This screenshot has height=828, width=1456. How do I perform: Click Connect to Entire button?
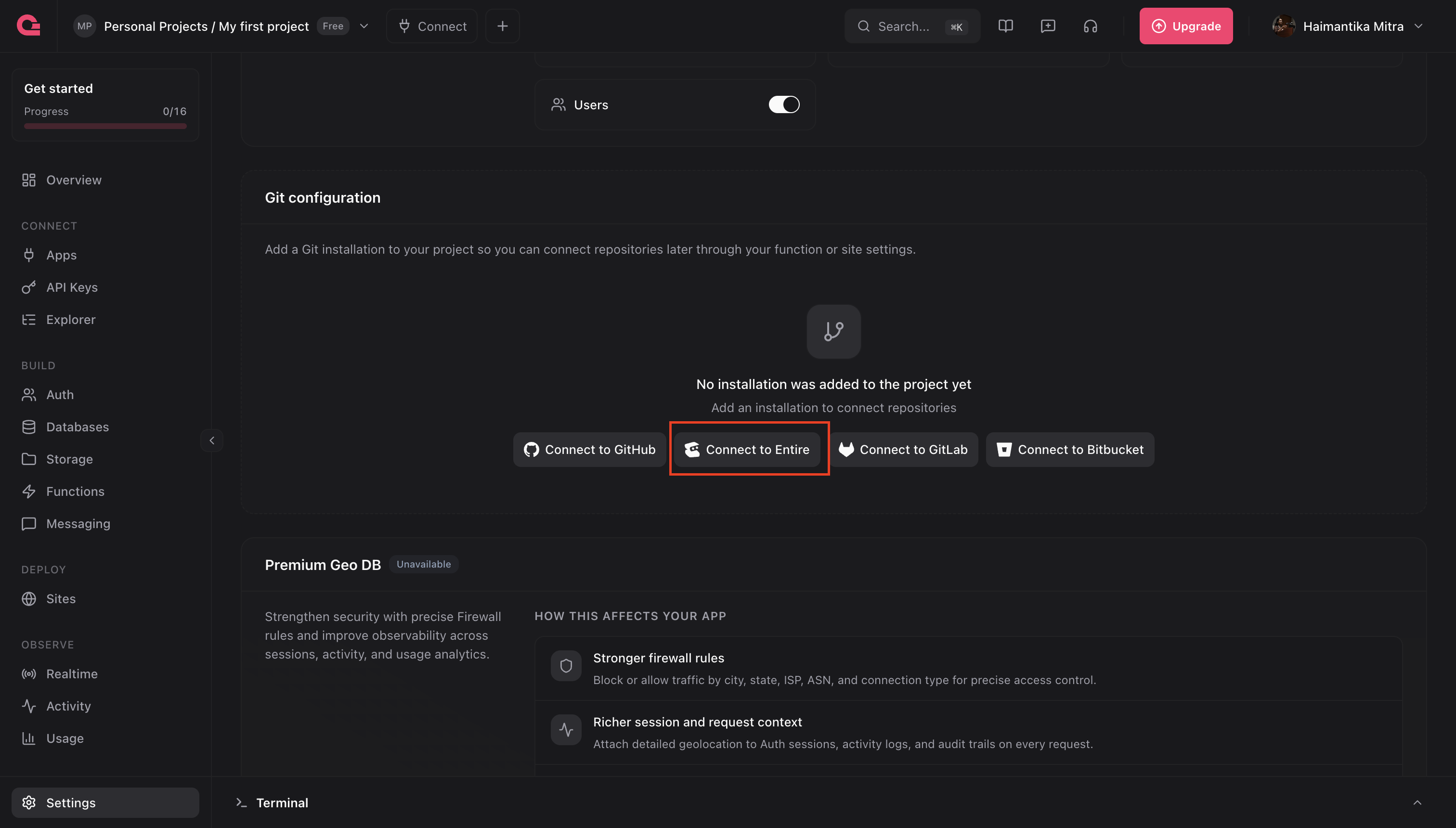pos(747,450)
